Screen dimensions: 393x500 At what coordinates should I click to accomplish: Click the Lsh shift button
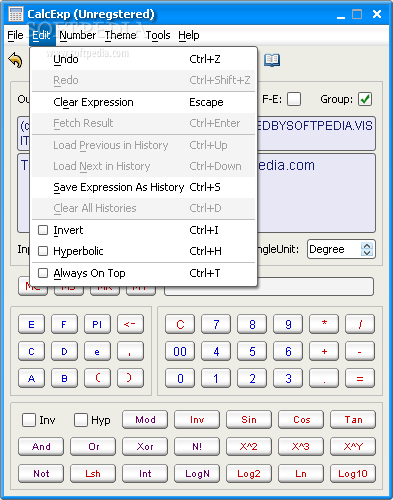93,474
